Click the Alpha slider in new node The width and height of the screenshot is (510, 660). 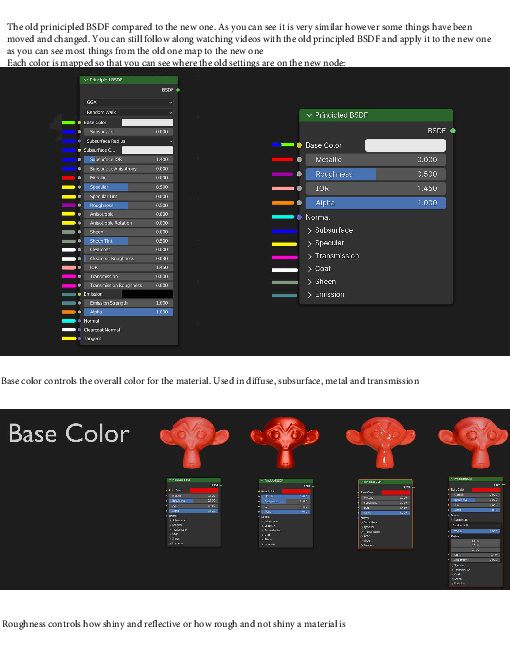tap(375, 202)
